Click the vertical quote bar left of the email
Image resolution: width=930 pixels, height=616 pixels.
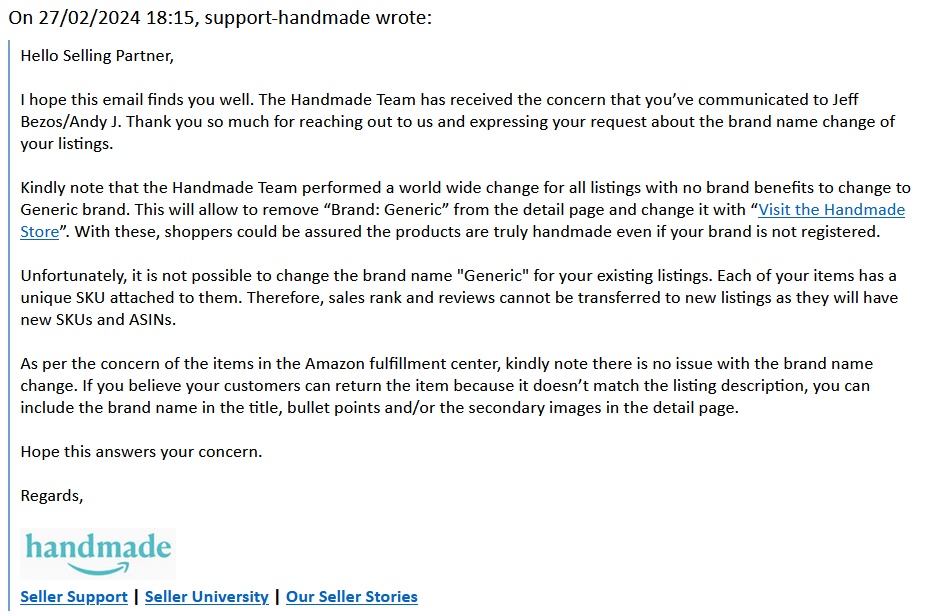click(x=9, y=325)
